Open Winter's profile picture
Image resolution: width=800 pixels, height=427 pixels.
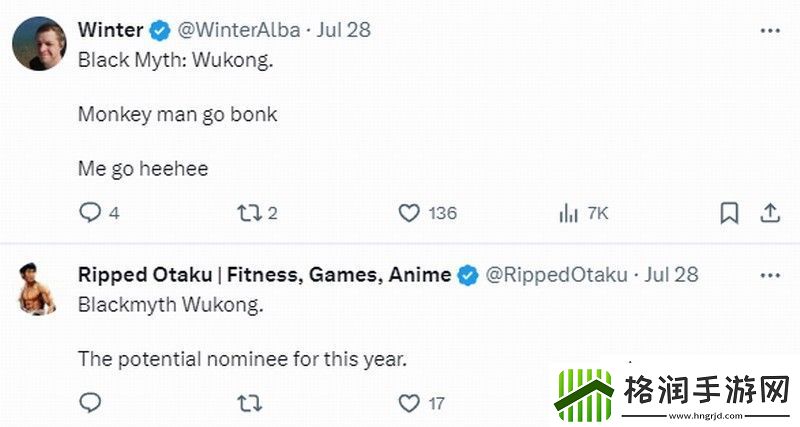pyautogui.click(x=40, y=43)
